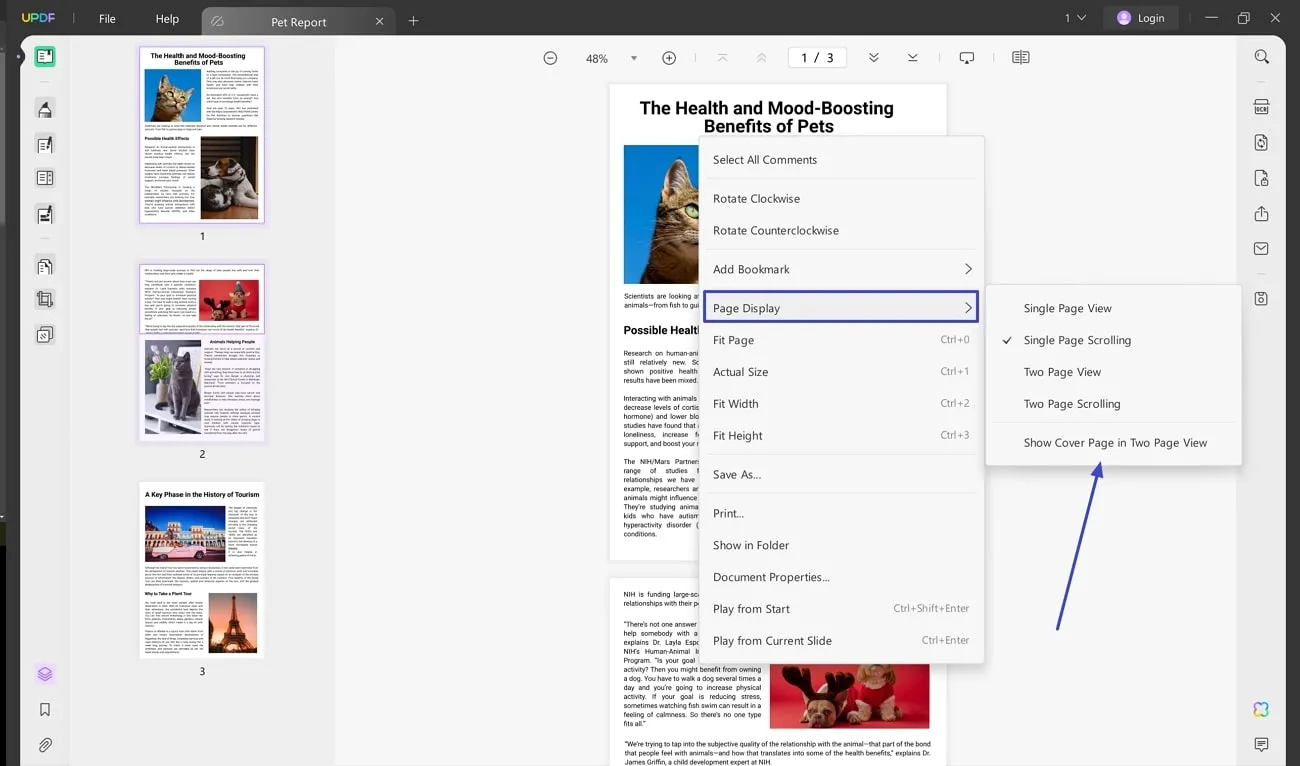Open the OCR recognition tool
The height and width of the screenshot is (766, 1300).
tap(1261, 107)
